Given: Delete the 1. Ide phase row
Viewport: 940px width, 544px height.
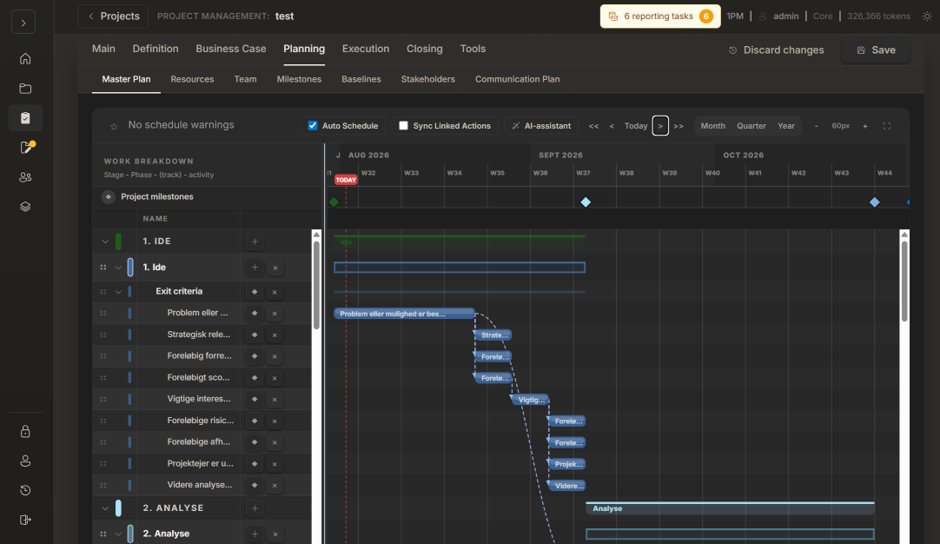Looking at the screenshot, I should coord(275,268).
